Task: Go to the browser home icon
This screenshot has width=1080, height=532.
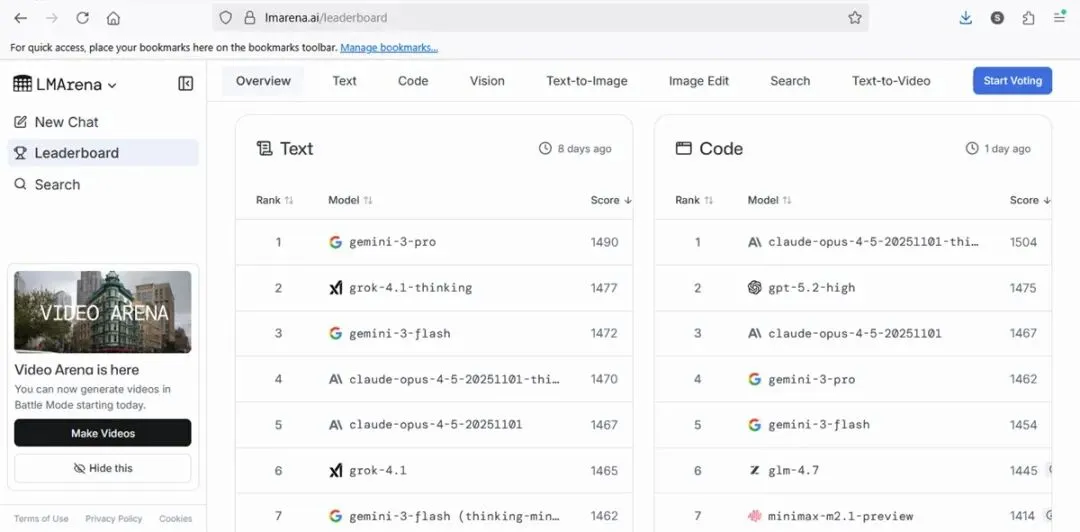Action: tap(113, 18)
